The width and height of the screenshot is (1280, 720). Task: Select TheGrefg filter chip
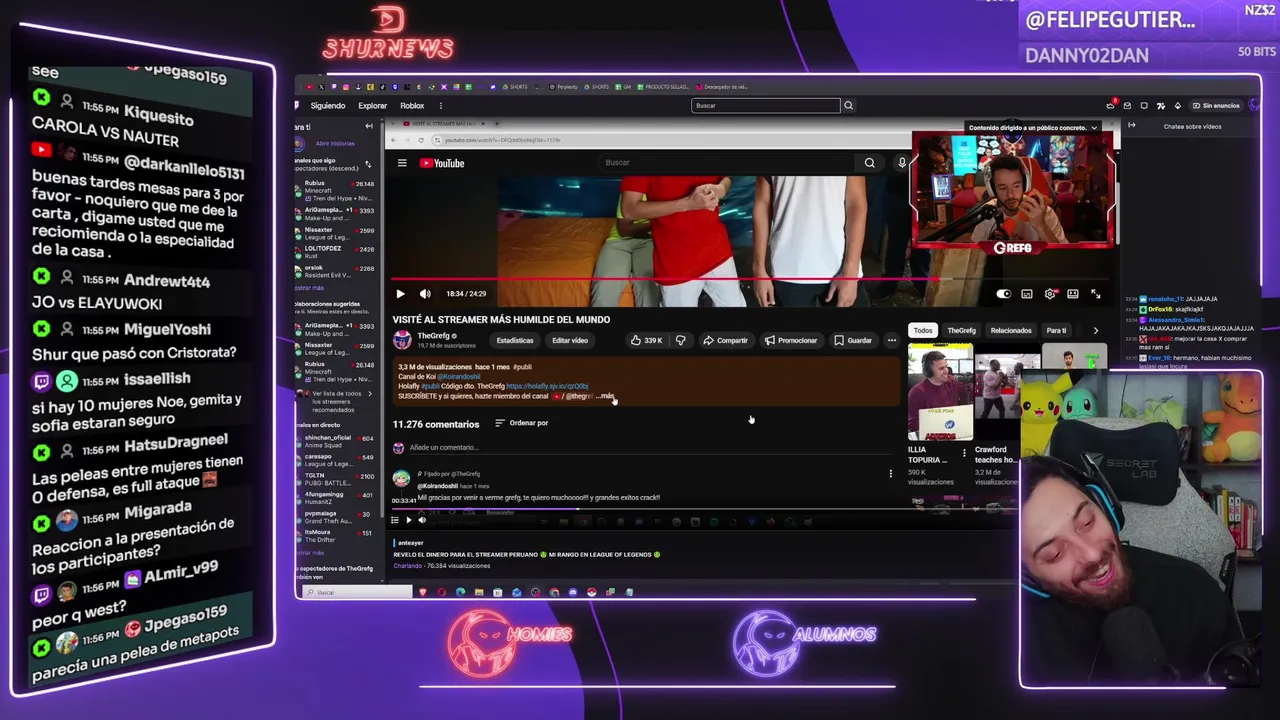961,330
